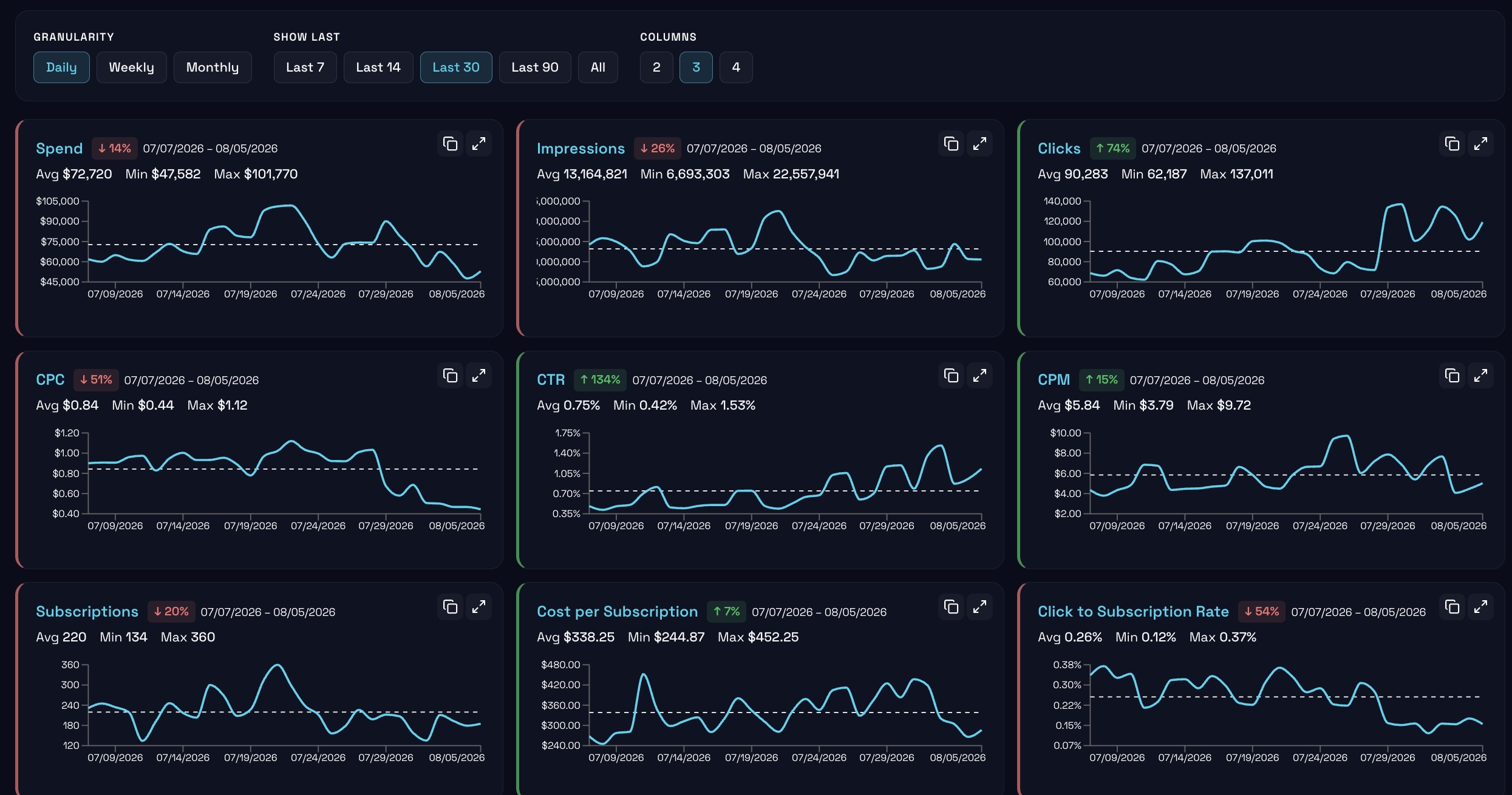Expand the CPC chart
This screenshot has height=795, width=1512.
point(478,376)
